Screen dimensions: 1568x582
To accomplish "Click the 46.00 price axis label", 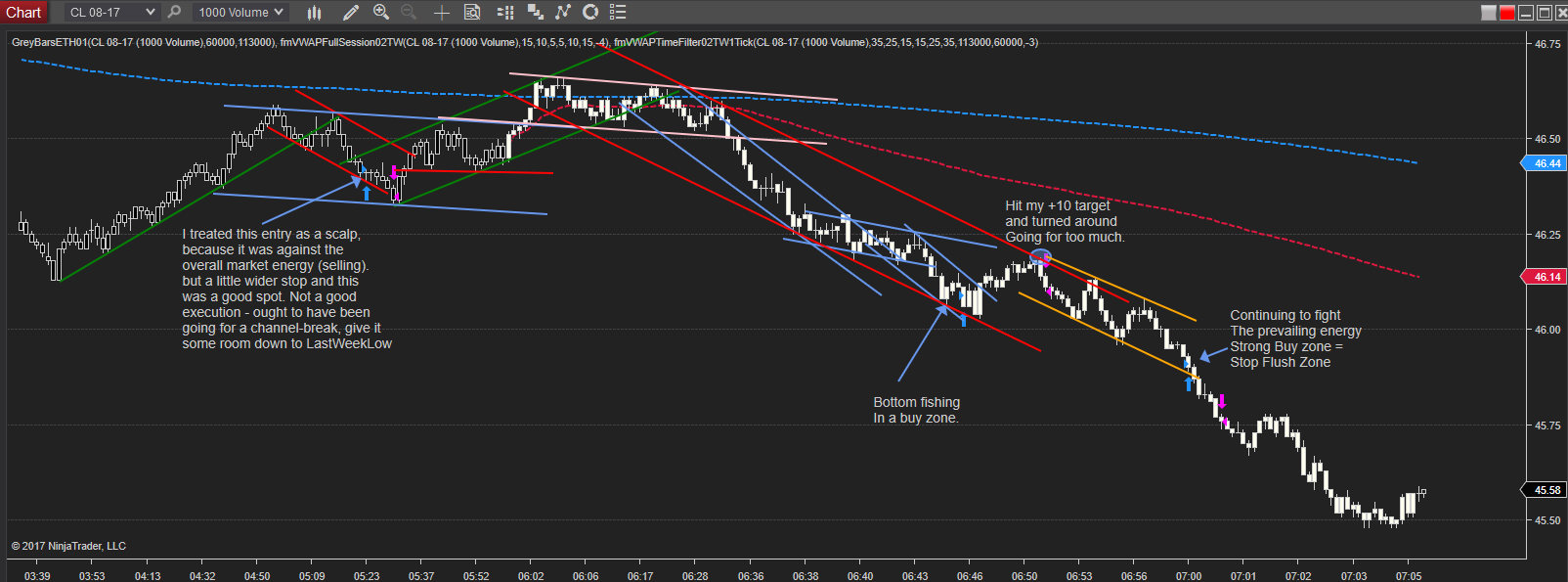I will point(1547,330).
